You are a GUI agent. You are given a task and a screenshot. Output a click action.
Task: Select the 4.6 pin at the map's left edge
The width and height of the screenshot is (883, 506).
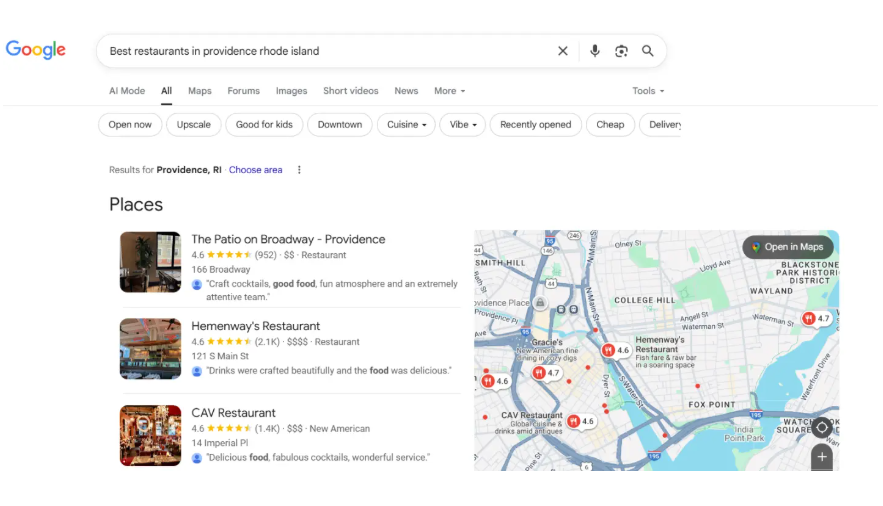pyautogui.click(x=495, y=382)
